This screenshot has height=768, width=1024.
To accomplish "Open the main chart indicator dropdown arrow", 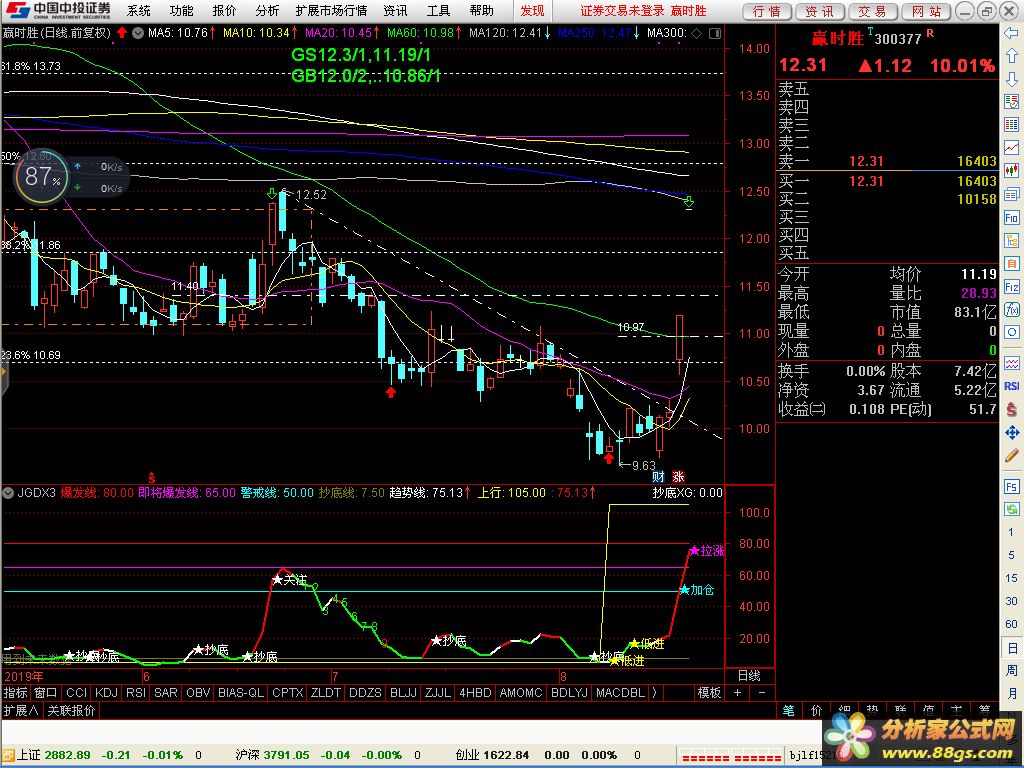I will 138,33.
